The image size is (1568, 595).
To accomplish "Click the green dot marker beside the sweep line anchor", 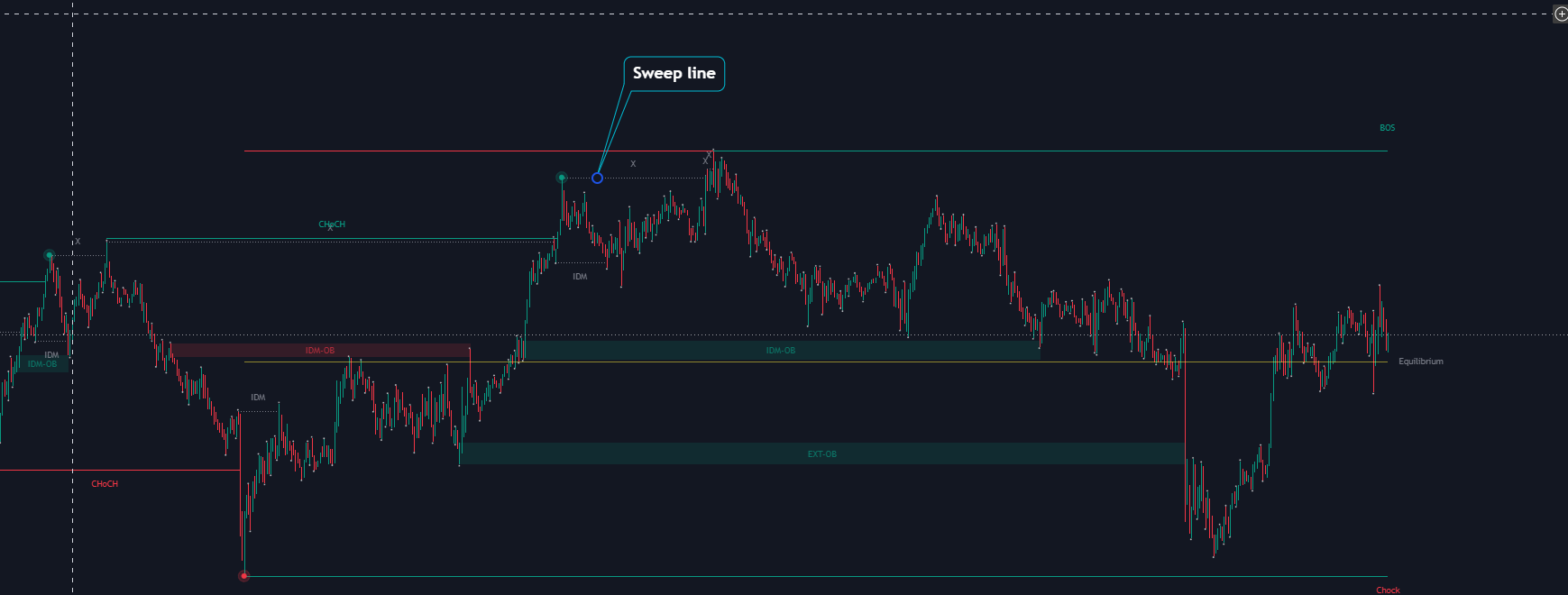I will 562,178.
